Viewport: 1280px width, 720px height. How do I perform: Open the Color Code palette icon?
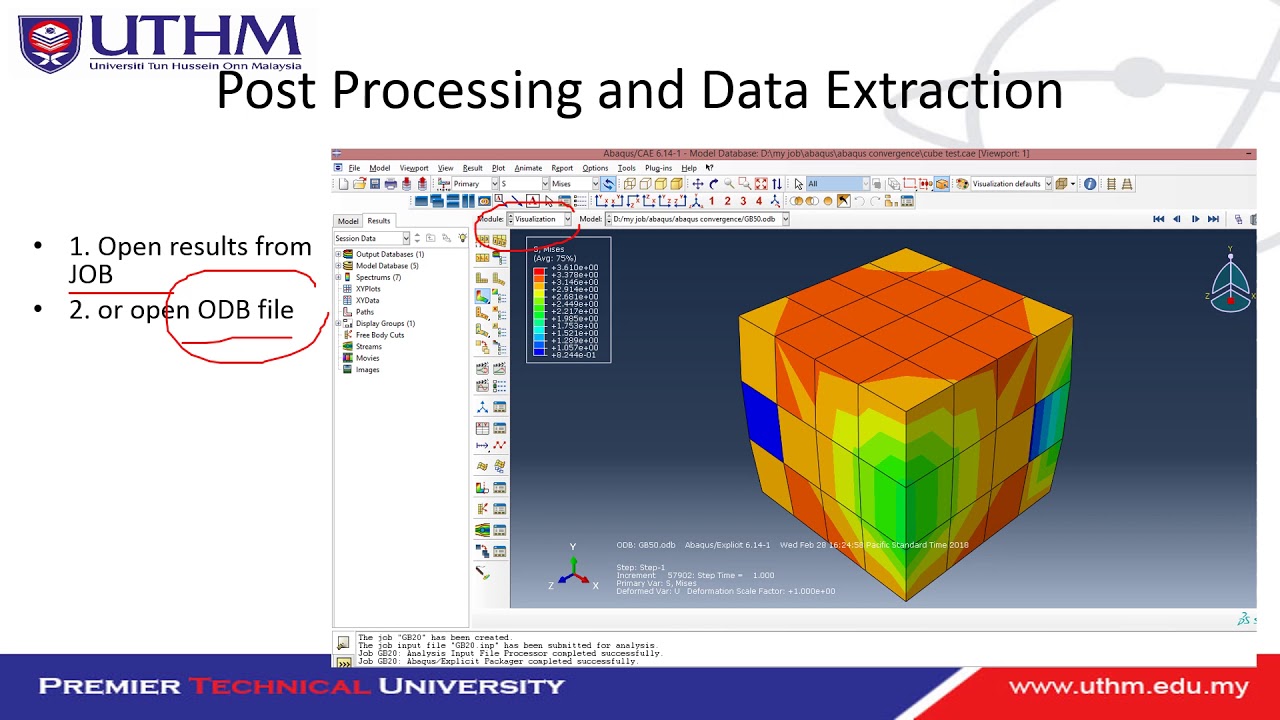coord(962,184)
